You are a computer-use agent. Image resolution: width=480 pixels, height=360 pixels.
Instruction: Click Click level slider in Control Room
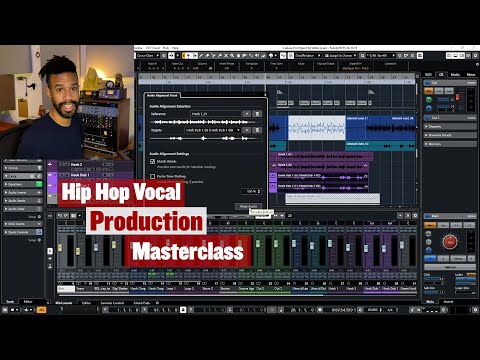(433, 279)
